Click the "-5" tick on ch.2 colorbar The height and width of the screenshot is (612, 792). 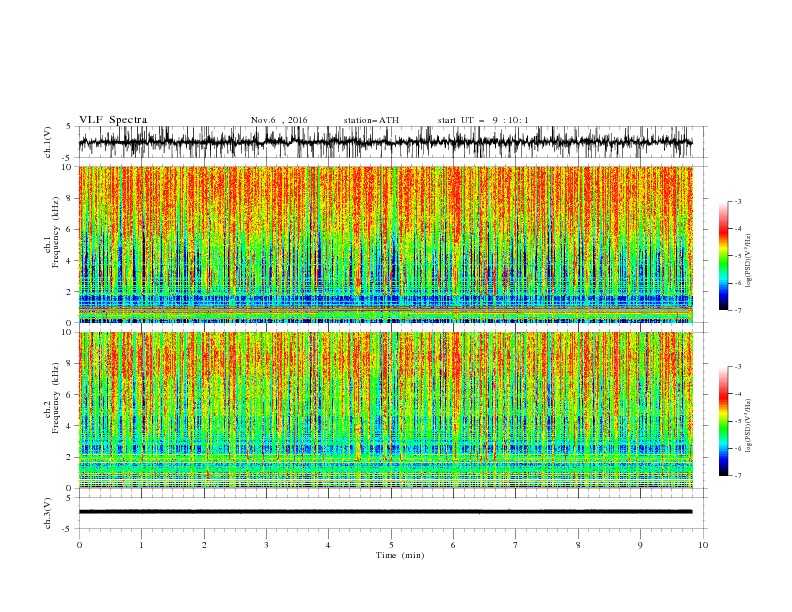tap(738, 421)
